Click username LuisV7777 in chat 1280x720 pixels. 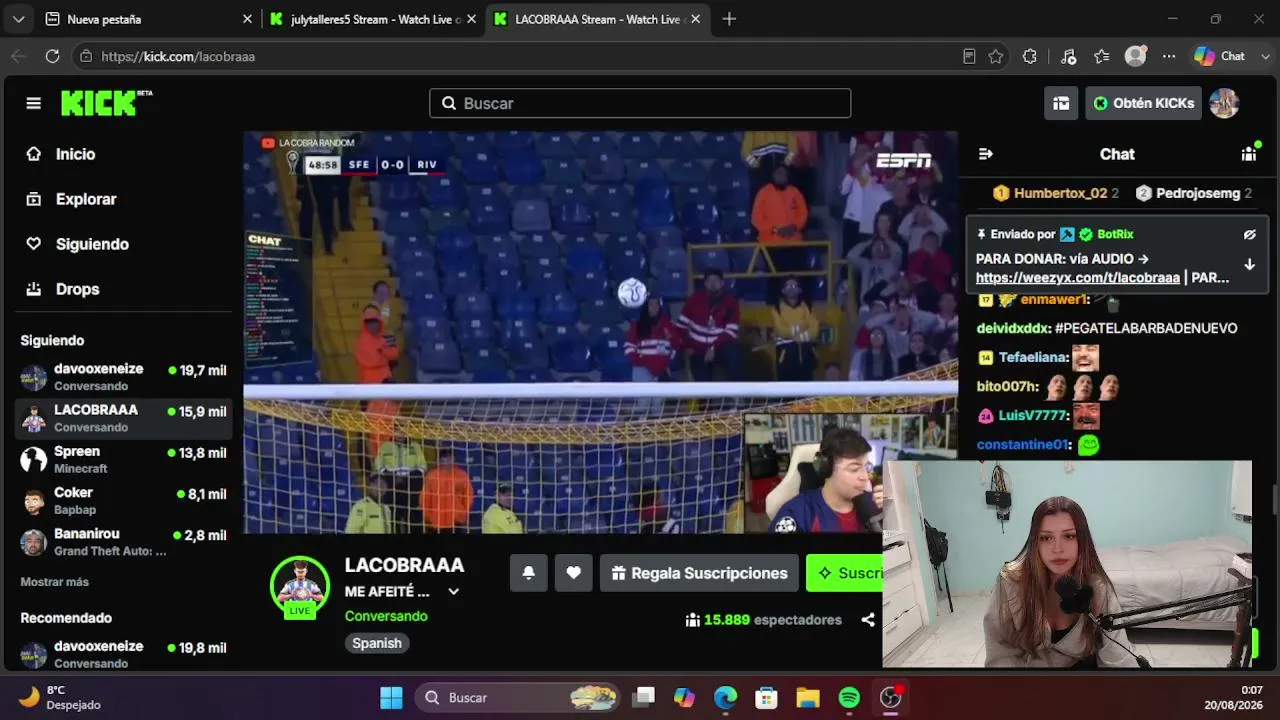[1034, 415]
